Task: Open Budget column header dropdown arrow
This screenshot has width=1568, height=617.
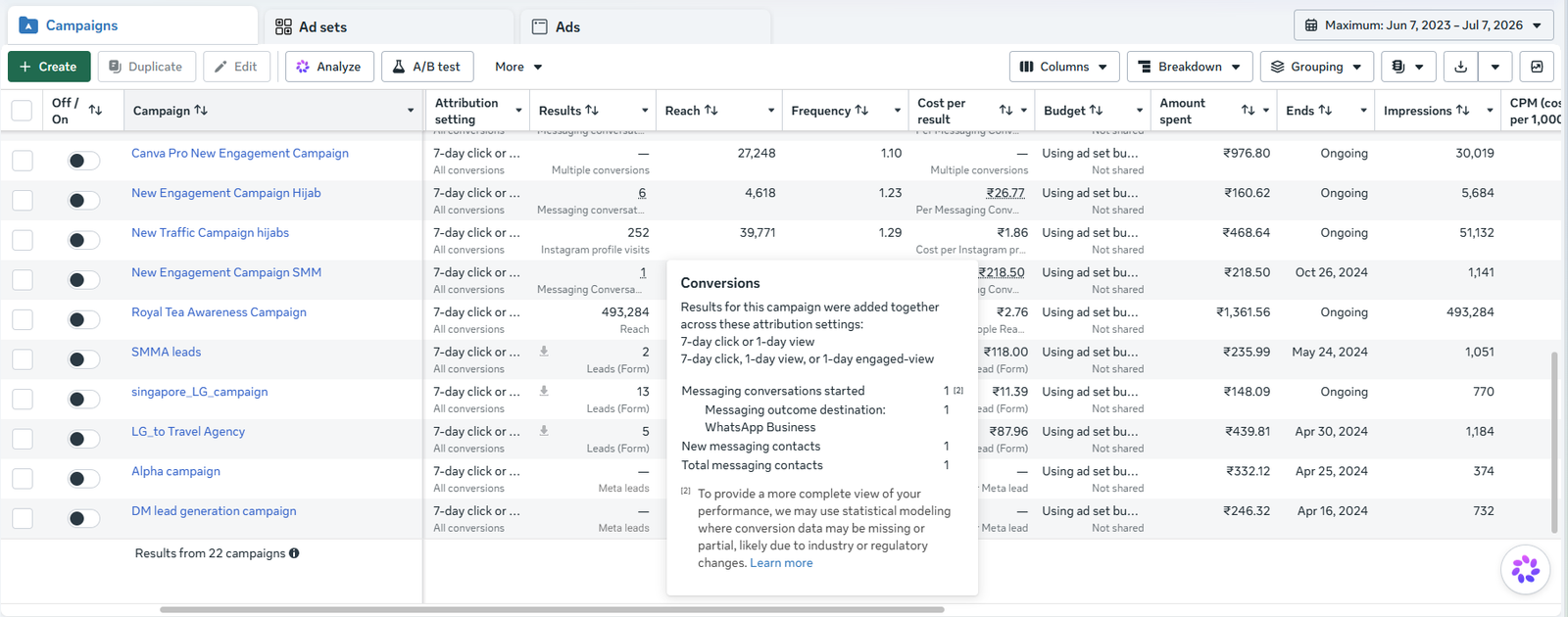Action: point(1140,111)
